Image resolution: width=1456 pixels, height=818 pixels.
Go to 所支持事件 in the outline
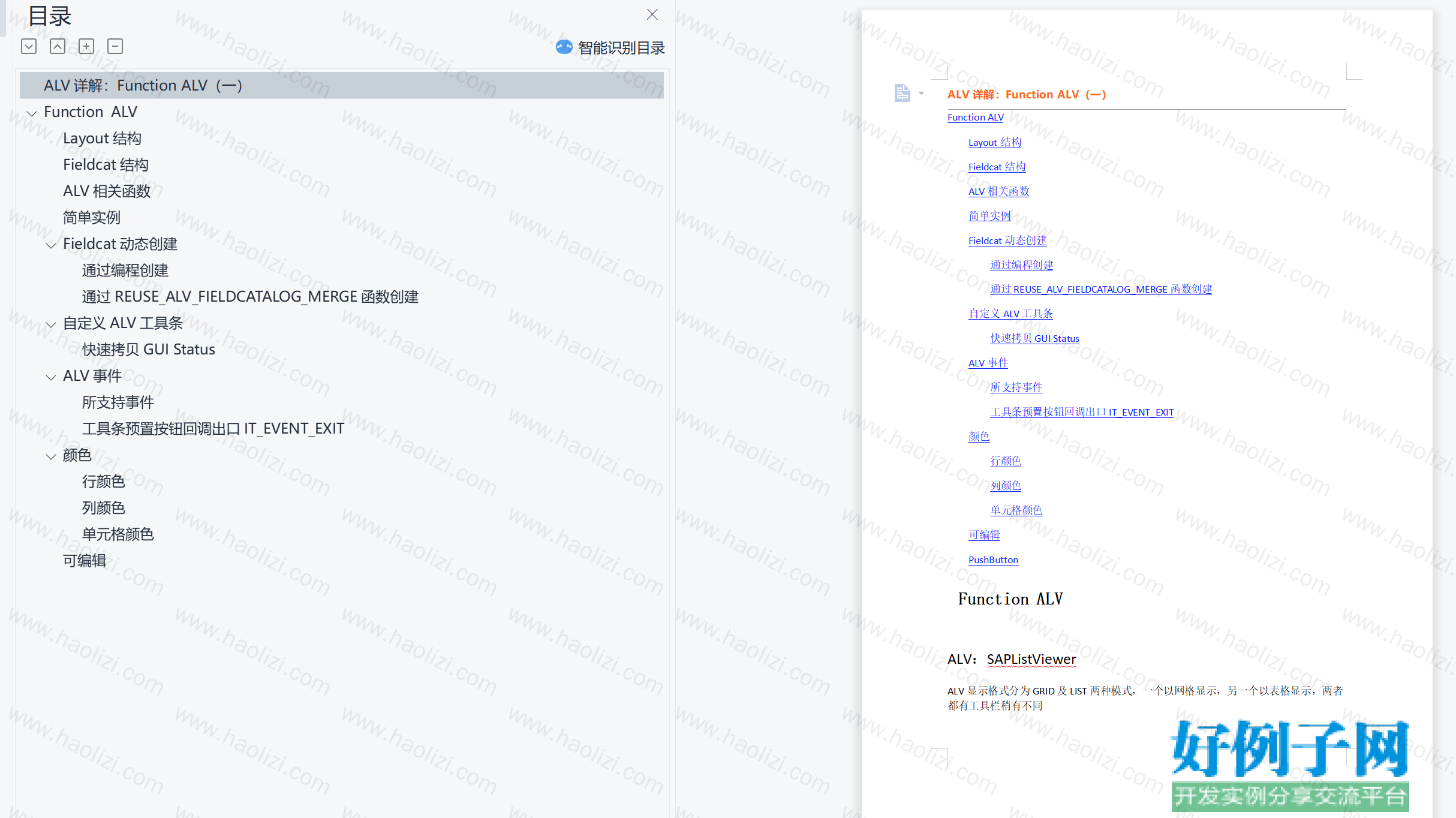[x=118, y=402]
